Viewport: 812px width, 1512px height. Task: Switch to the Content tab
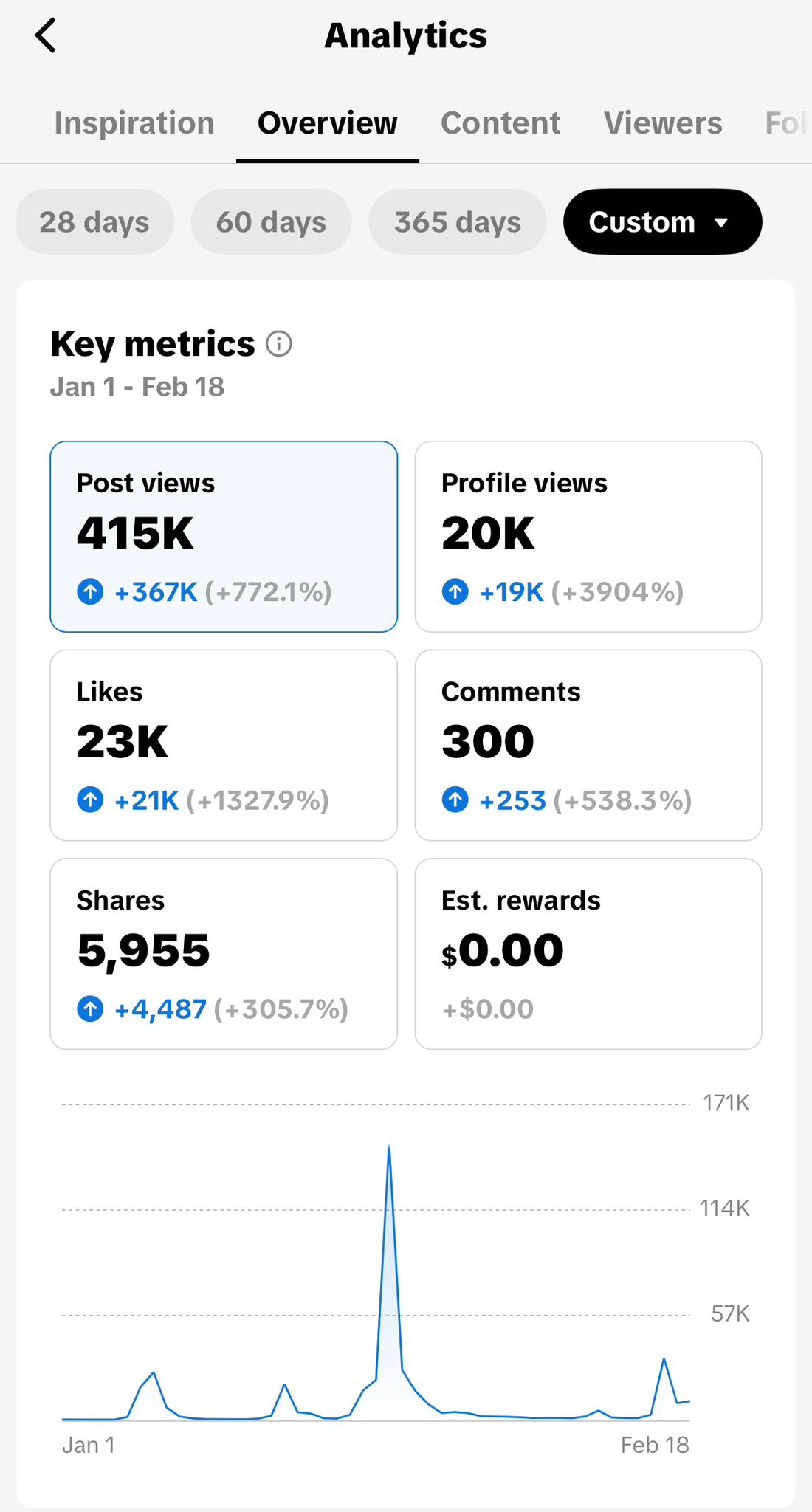[x=500, y=123]
